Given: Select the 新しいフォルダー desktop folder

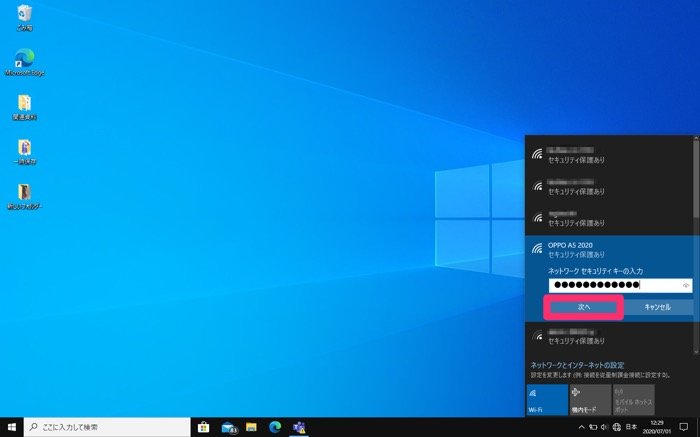Looking at the screenshot, I should pos(25,196).
